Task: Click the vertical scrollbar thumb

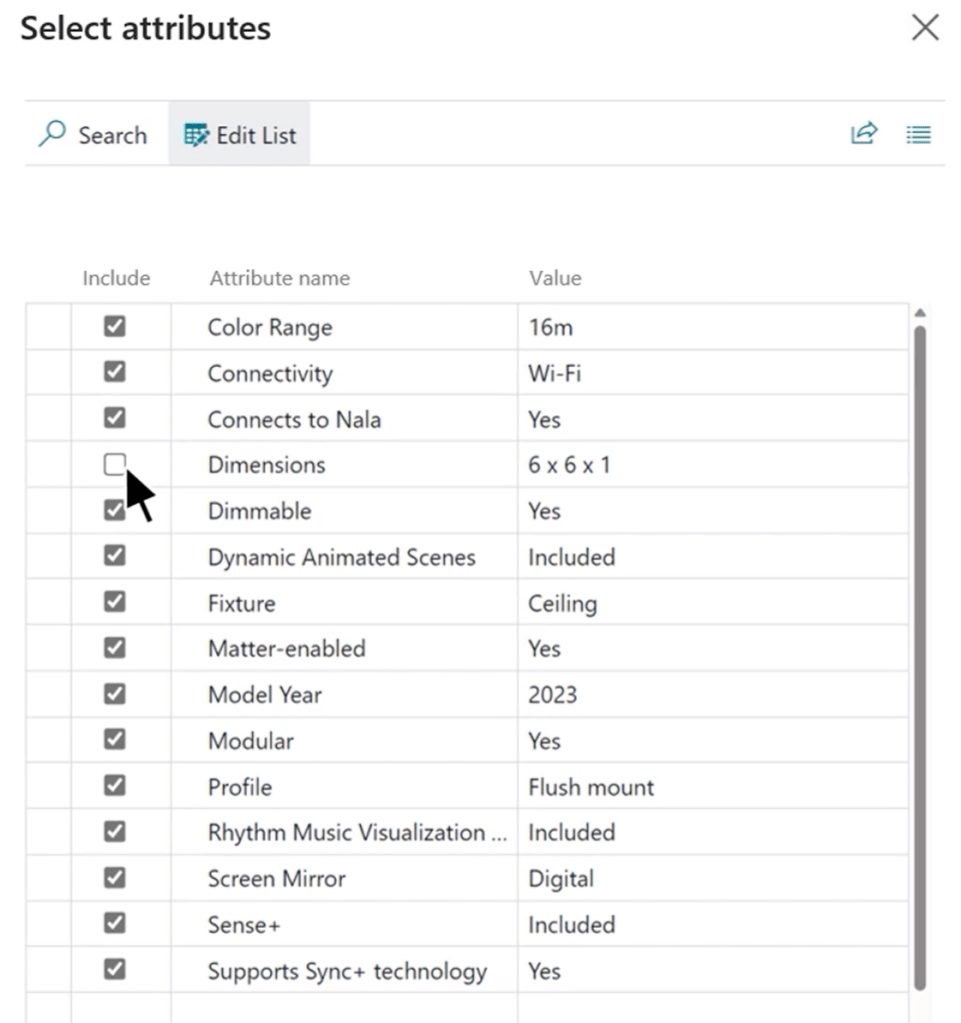Action: click(x=920, y=650)
